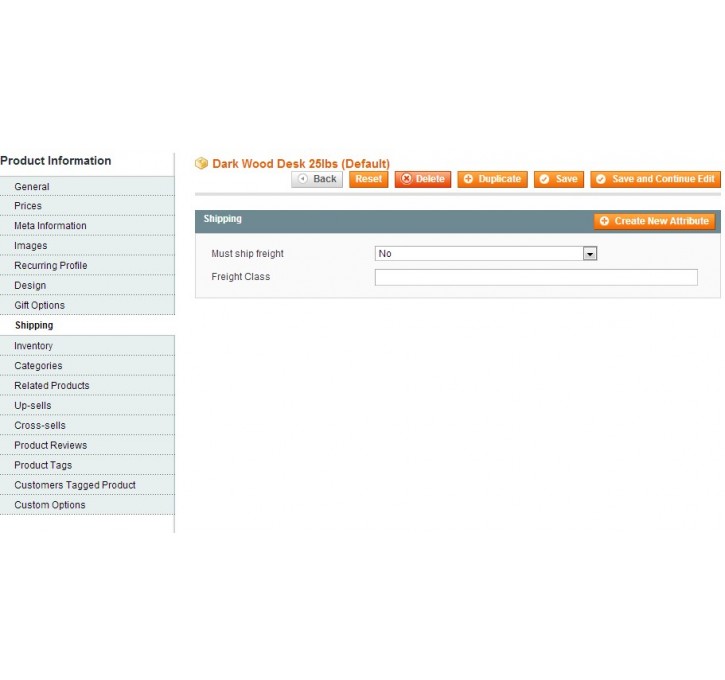Open Related Products tab
Screen dimensions: 725x680
pyautogui.click(x=87, y=386)
